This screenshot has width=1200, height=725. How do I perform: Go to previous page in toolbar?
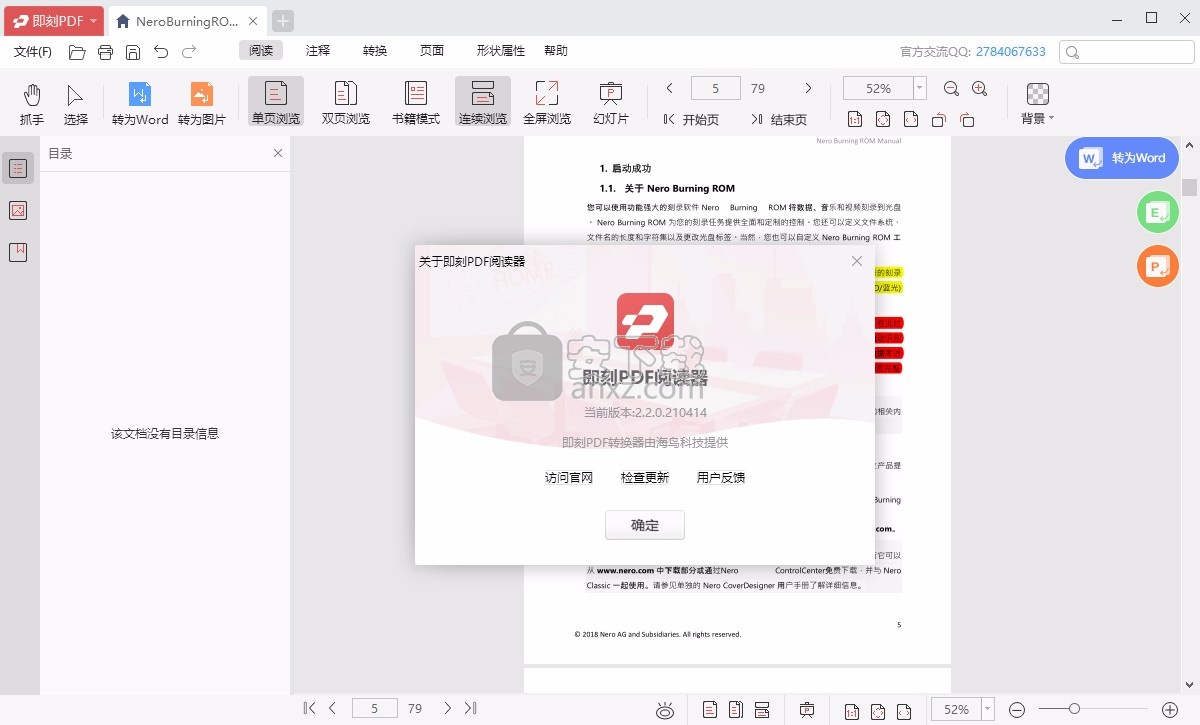pyautogui.click(x=669, y=89)
